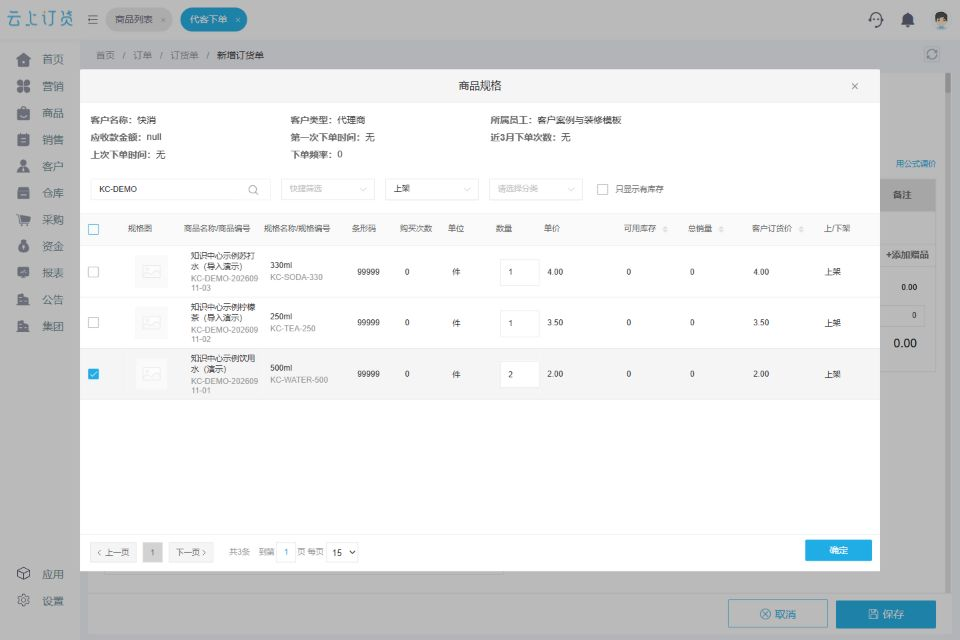Click the search magnifier icon in KC-DEMO field
The image size is (960, 640).
point(253,190)
